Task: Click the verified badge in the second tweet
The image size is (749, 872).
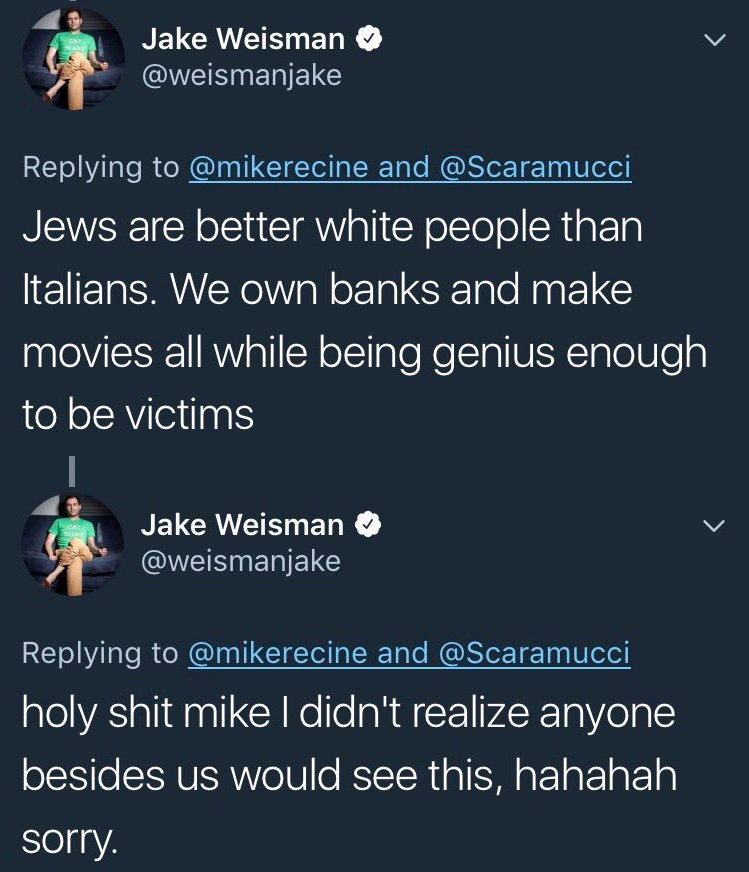Action: coord(369,524)
